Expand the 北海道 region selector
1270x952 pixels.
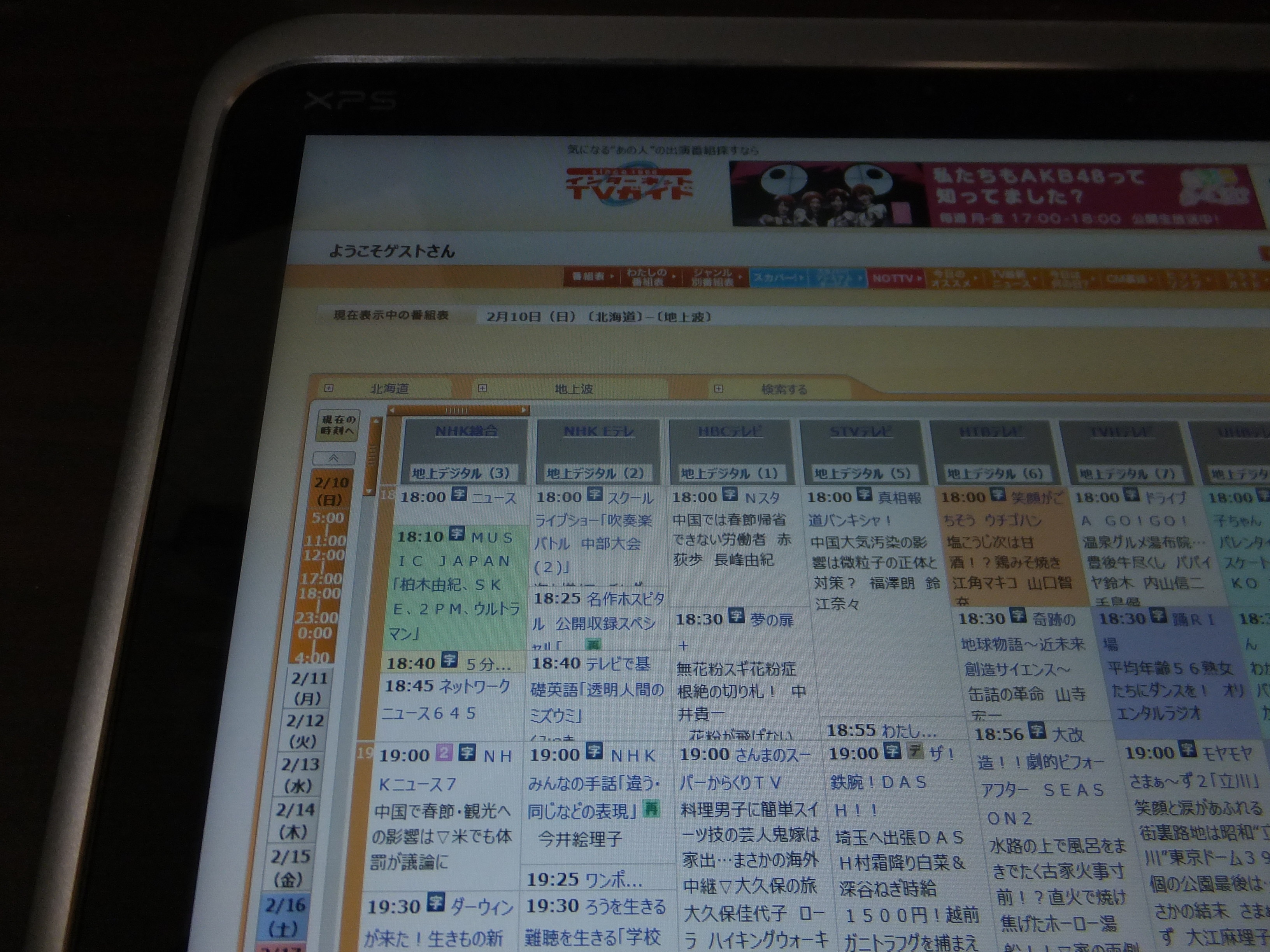[x=389, y=388]
